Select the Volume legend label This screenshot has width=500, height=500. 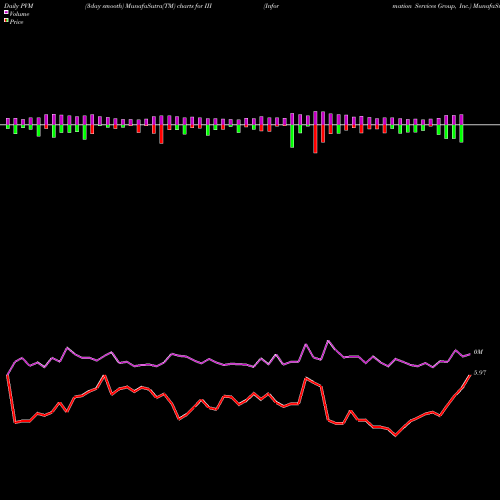19,14
